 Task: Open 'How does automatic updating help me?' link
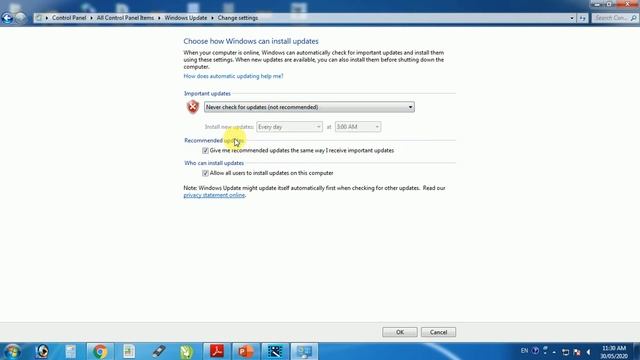pyautogui.click(x=233, y=76)
